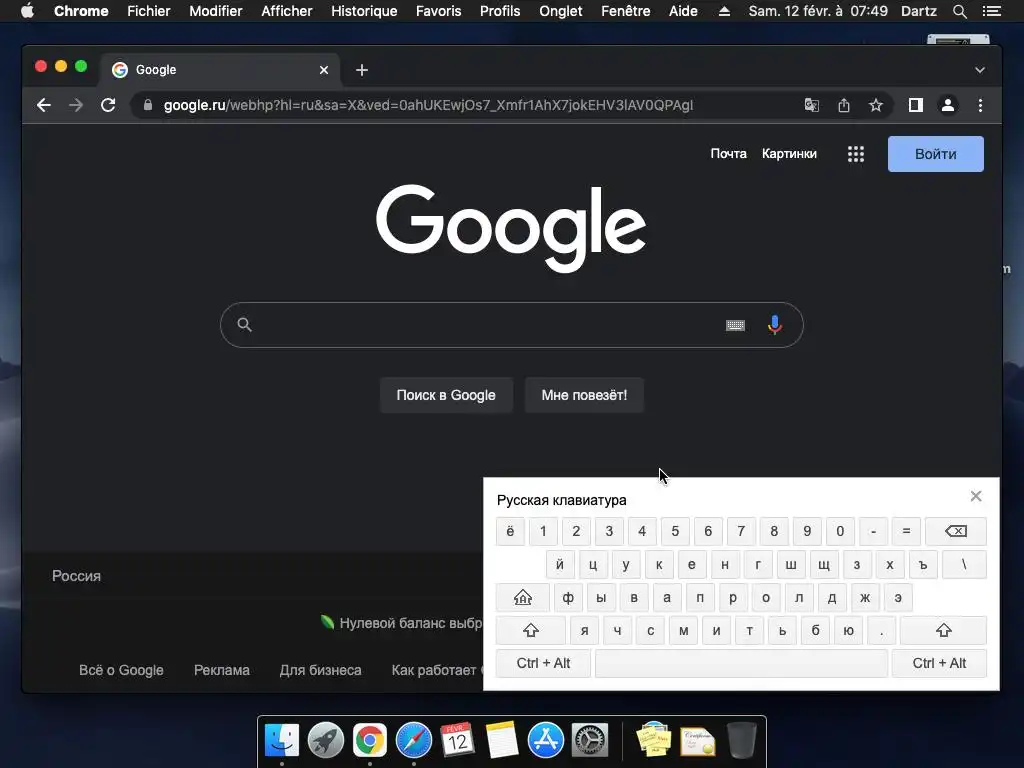Open Spotlight search in menu bar
Screen dimensions: 1024x768
(959, 11)
